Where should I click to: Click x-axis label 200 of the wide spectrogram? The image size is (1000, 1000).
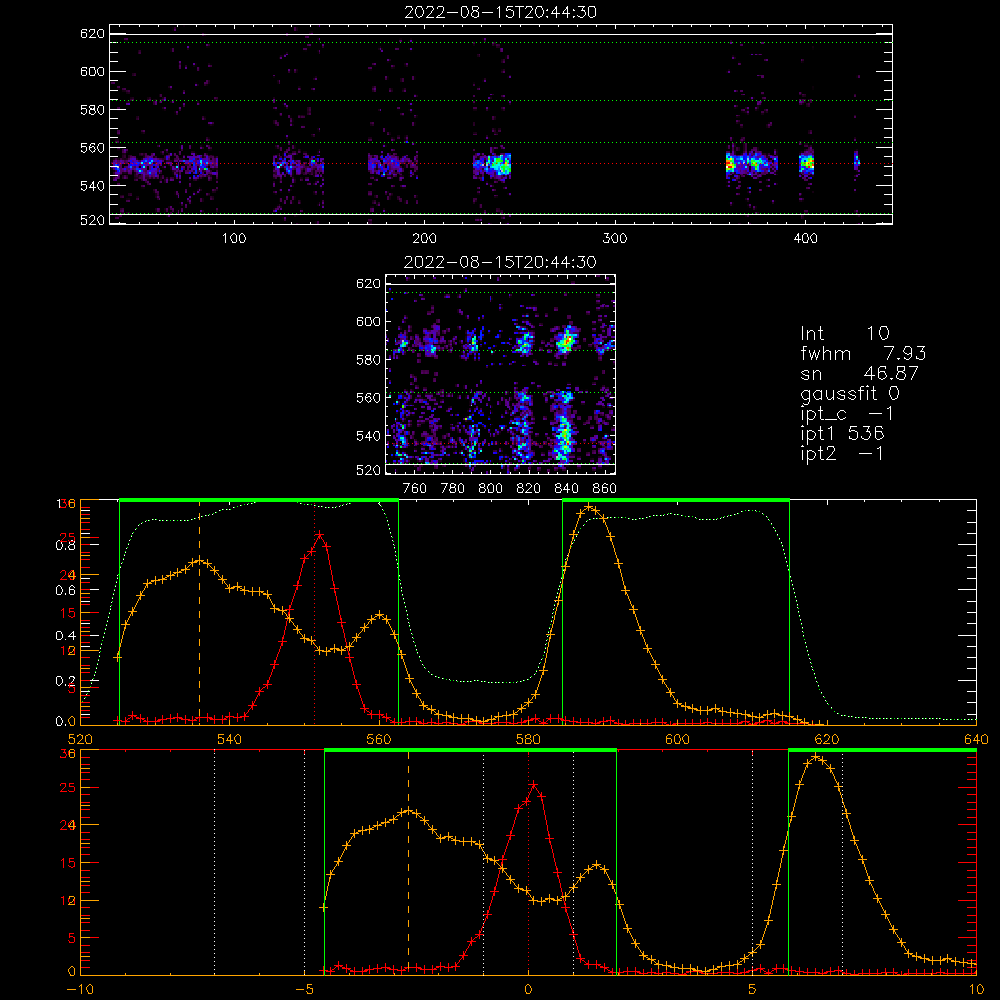424,239
